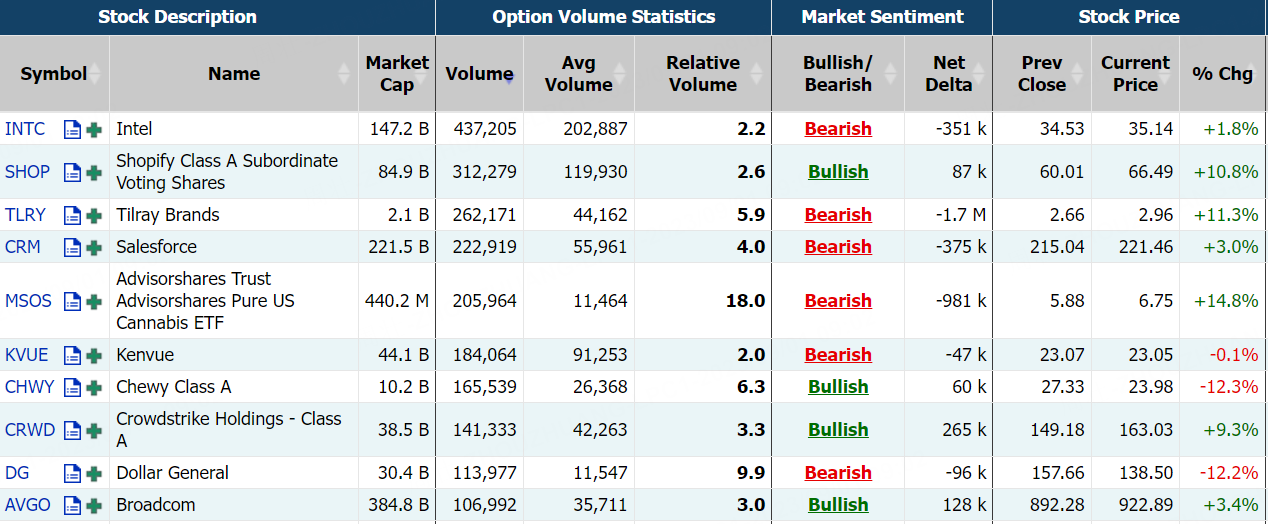Sort by the Net Delta column header
This screenshot has height=524, width=1268.
point(948,74)
